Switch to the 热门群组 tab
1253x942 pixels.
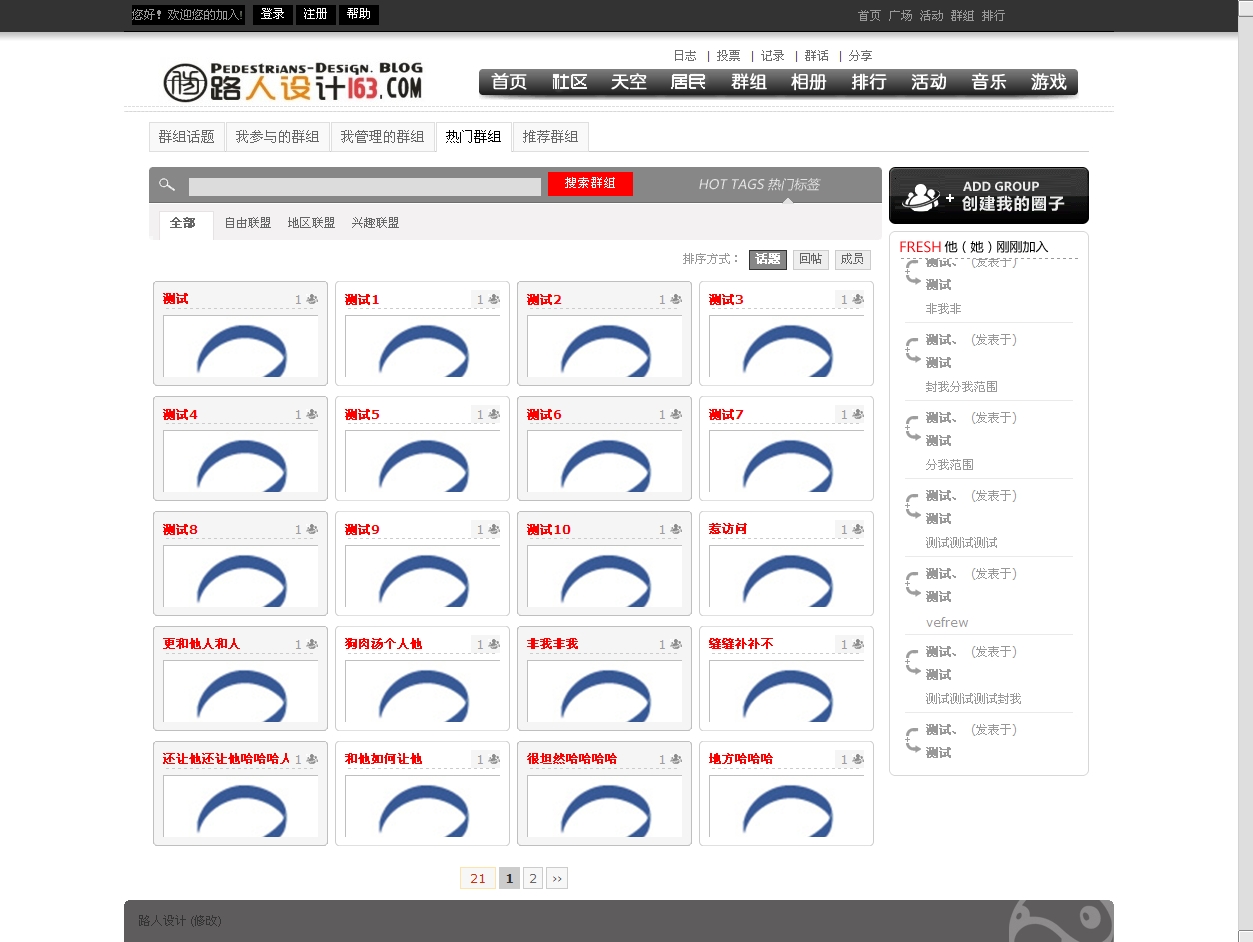tap(474, 137)
